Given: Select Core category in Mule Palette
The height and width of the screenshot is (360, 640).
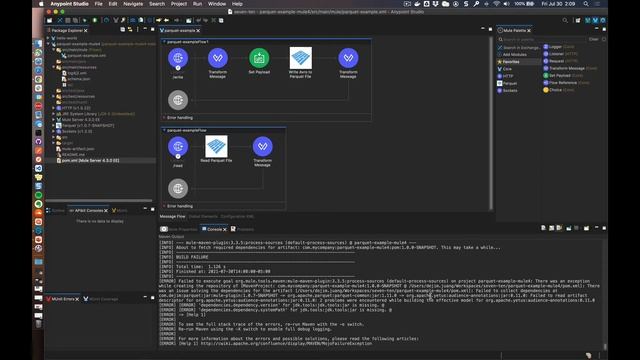Looking at the screenshot, I should [x=504, y=69].
